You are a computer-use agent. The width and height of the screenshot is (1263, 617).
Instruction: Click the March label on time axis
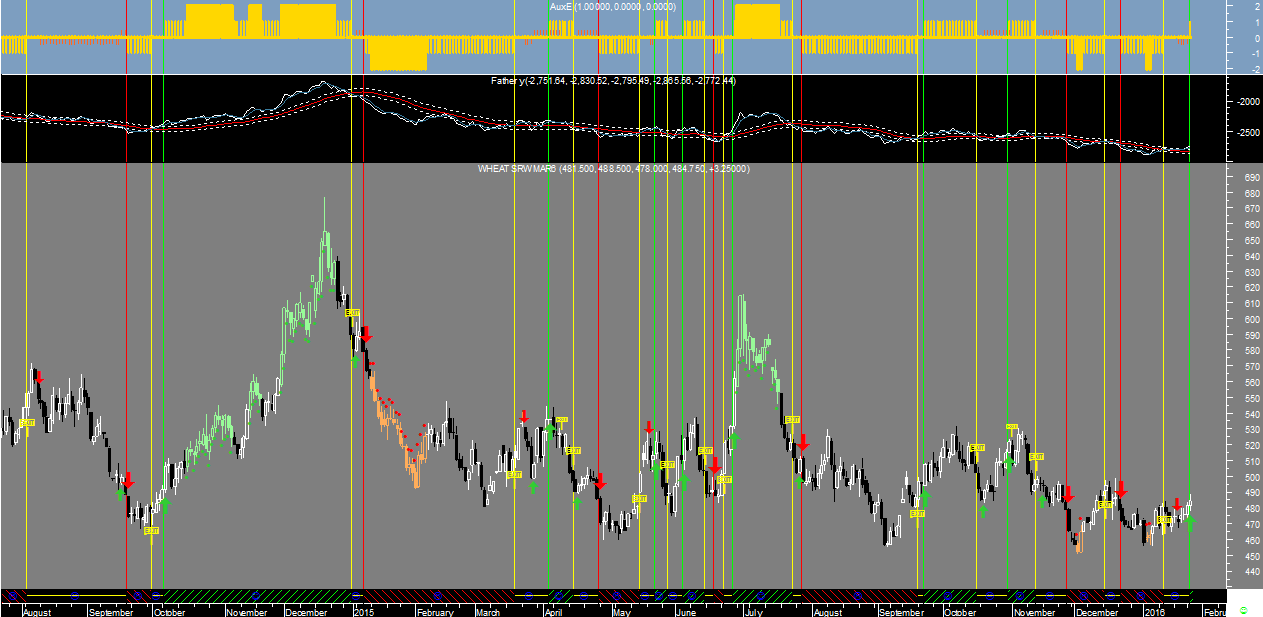pyautogui.click(x=488, y=612)
